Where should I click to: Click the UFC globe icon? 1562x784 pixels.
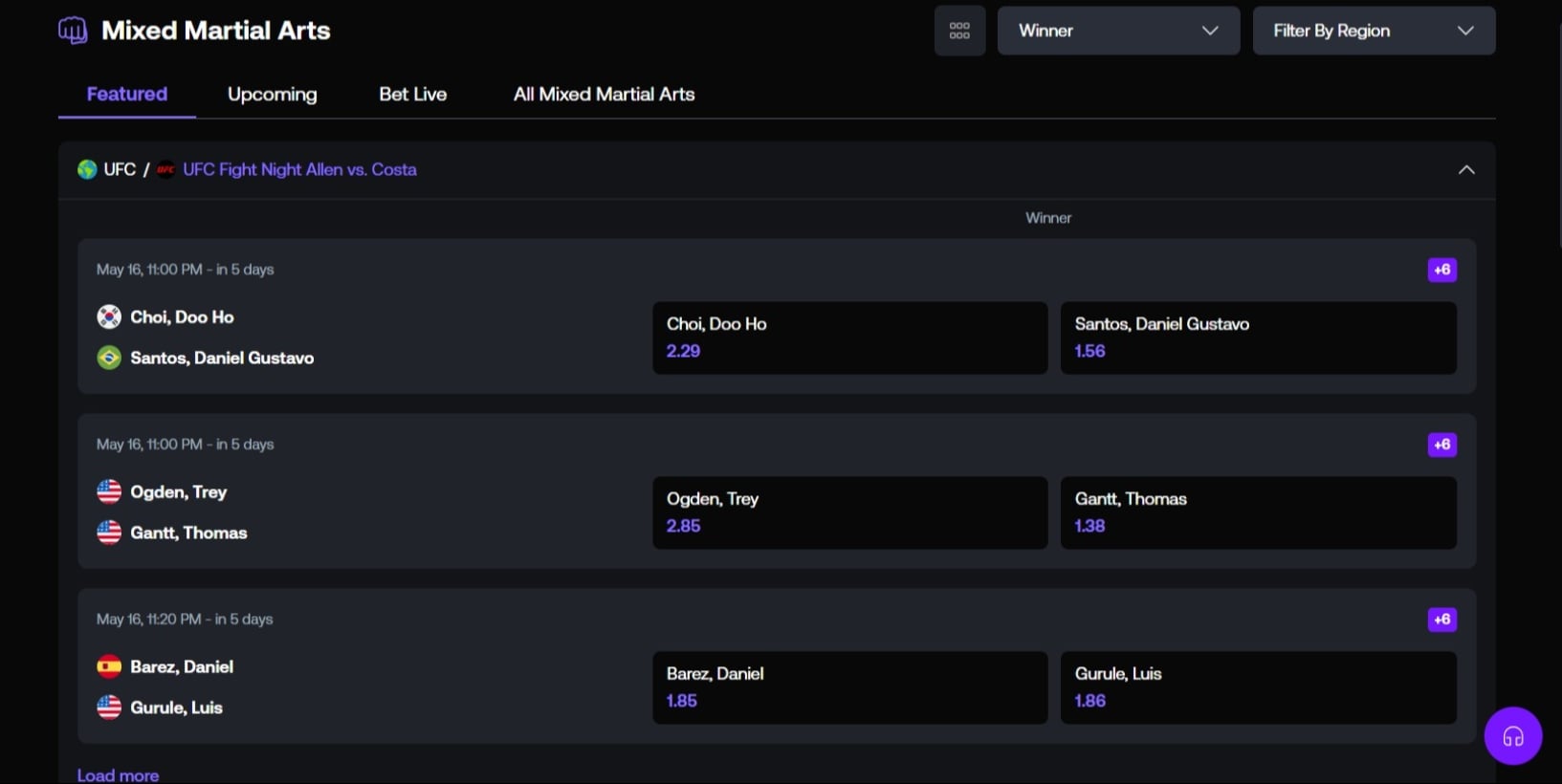click(87, 169)
